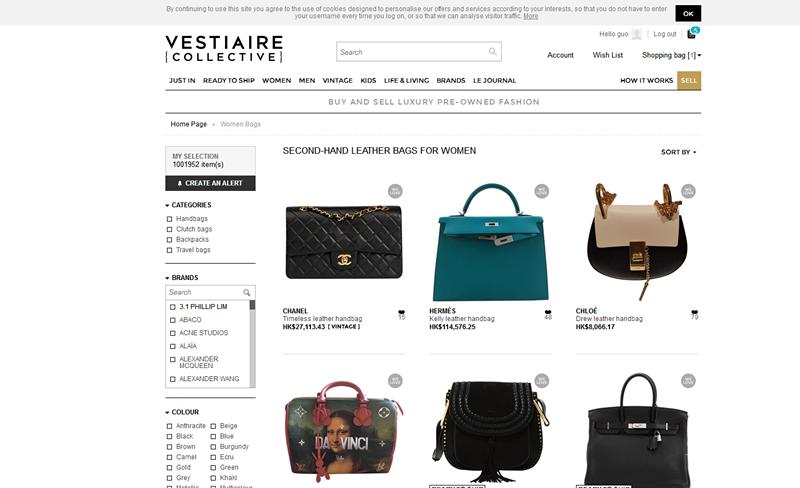Open the VINTAGE navigation menu
Viewport: 800px width, 488px height.
tap(337, 81)
